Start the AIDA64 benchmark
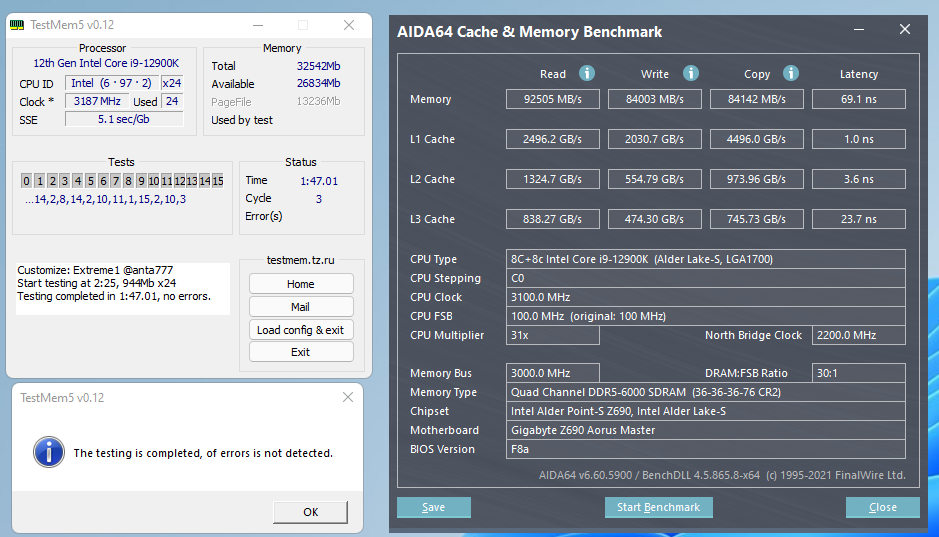The image size is (939, 537). pyautogui.click(x=658, y=507)
